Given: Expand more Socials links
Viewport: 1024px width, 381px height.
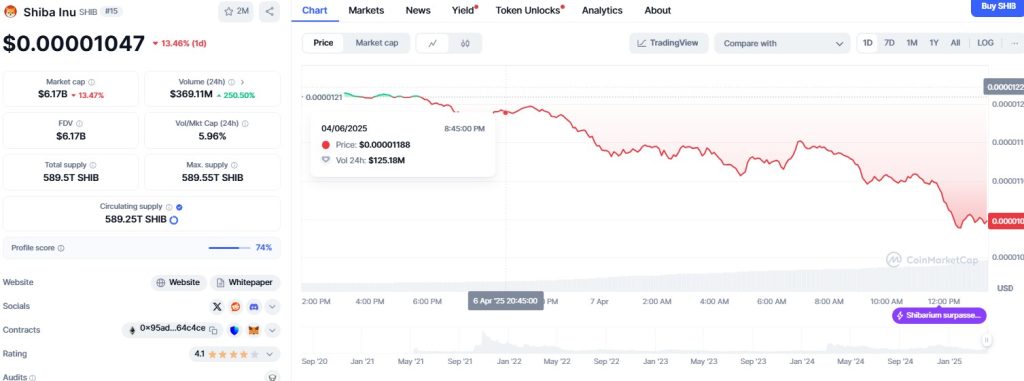Looking at the screenshot, I should click(x=272, y=306).
